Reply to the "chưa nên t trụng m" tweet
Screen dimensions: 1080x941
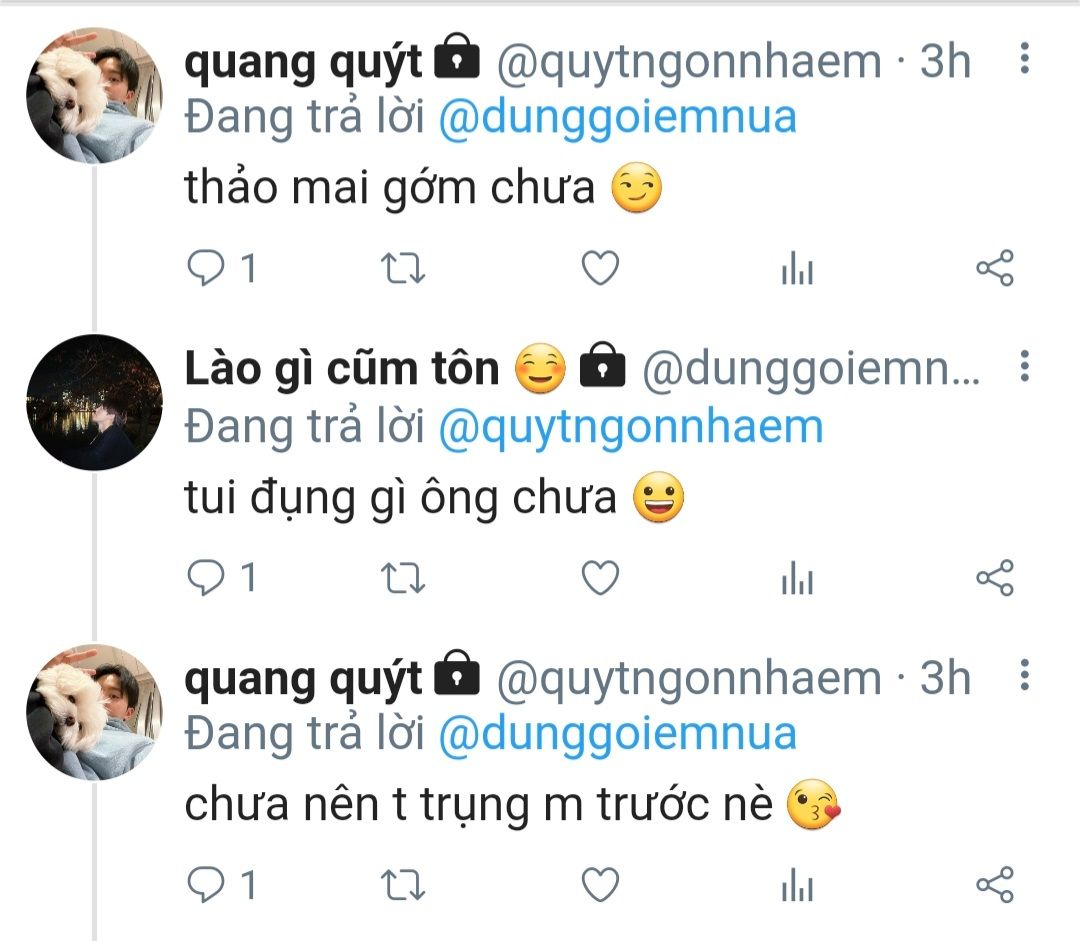tap(207, 885)
